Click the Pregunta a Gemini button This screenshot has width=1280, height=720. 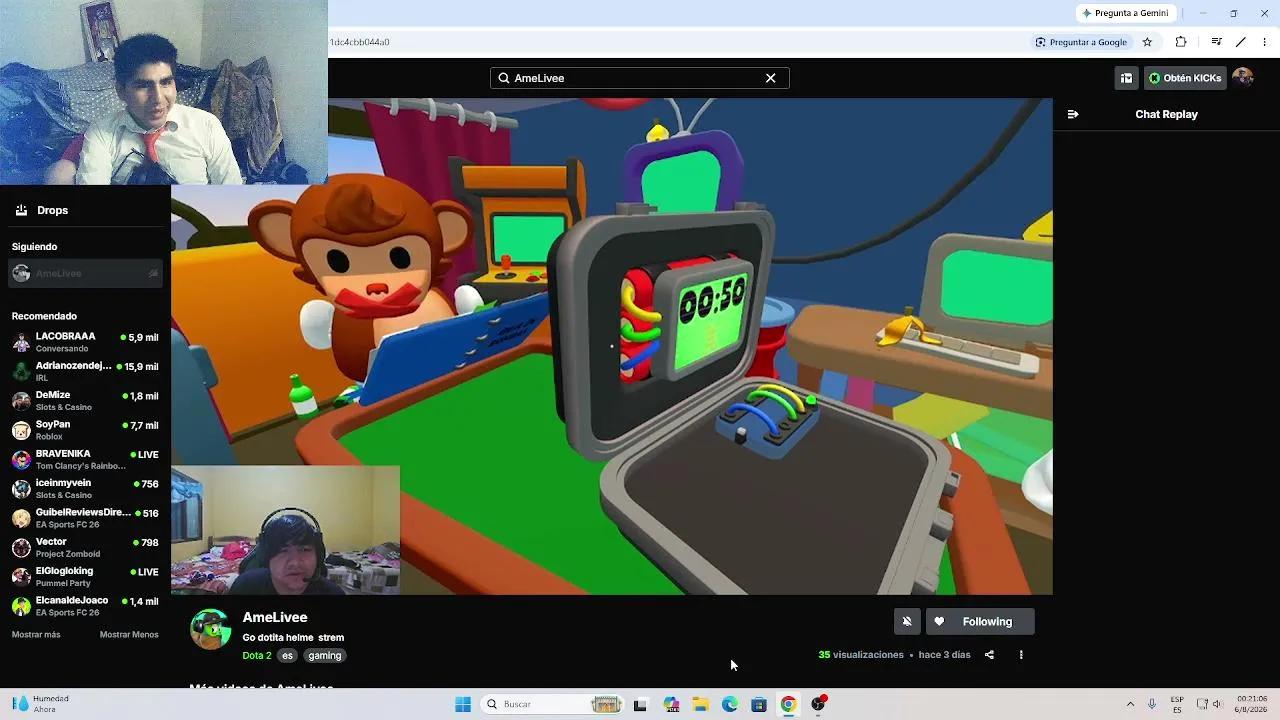(1125, 13)
